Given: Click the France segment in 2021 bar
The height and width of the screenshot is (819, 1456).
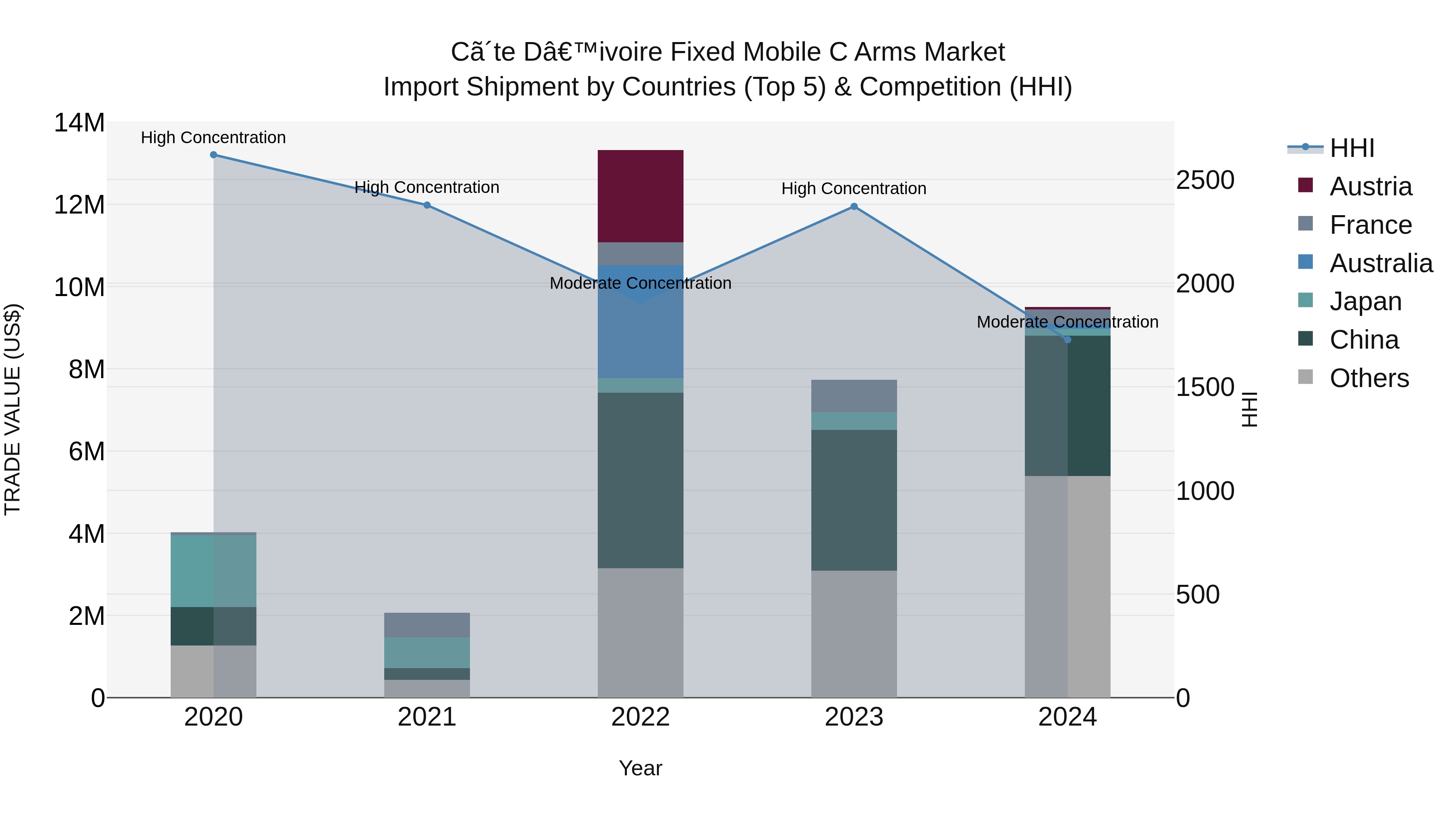Looking at the screenshot, I should [427, 625].
